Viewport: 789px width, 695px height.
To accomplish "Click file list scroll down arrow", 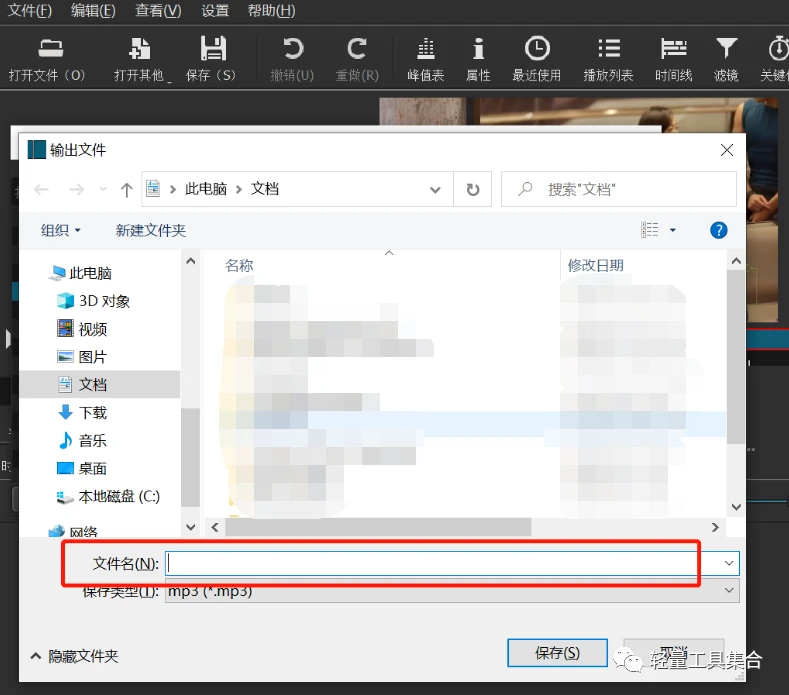I will tap(736, 507).
